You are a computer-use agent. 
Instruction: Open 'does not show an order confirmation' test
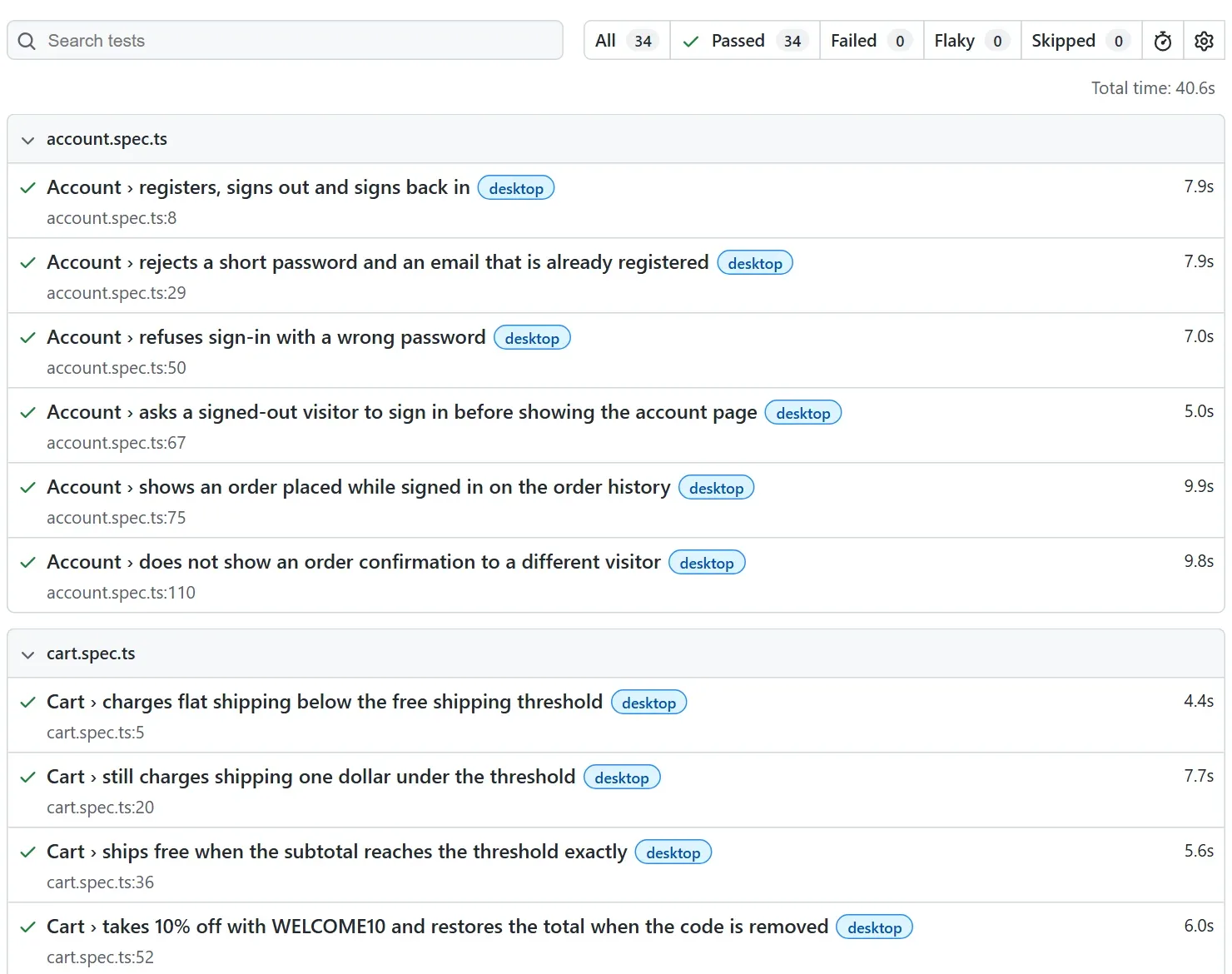coord(354,562)
